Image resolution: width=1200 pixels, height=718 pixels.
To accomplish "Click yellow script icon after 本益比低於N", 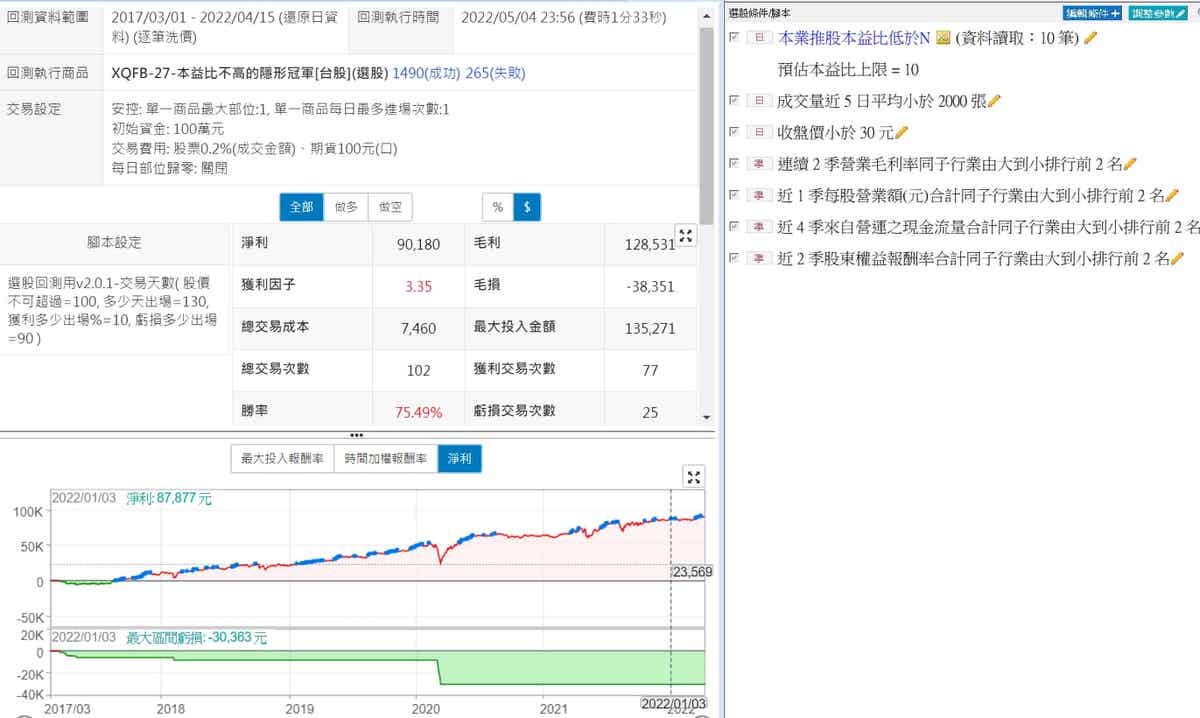I will (942, 38).
